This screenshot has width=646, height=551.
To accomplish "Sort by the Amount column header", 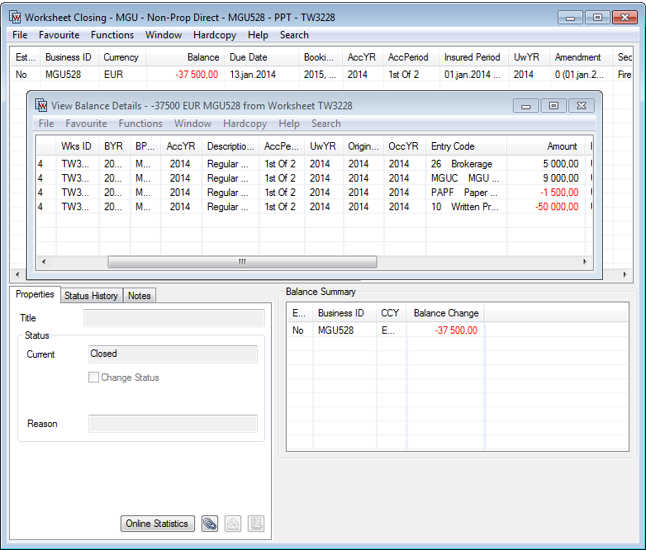I will click(561, 146).
